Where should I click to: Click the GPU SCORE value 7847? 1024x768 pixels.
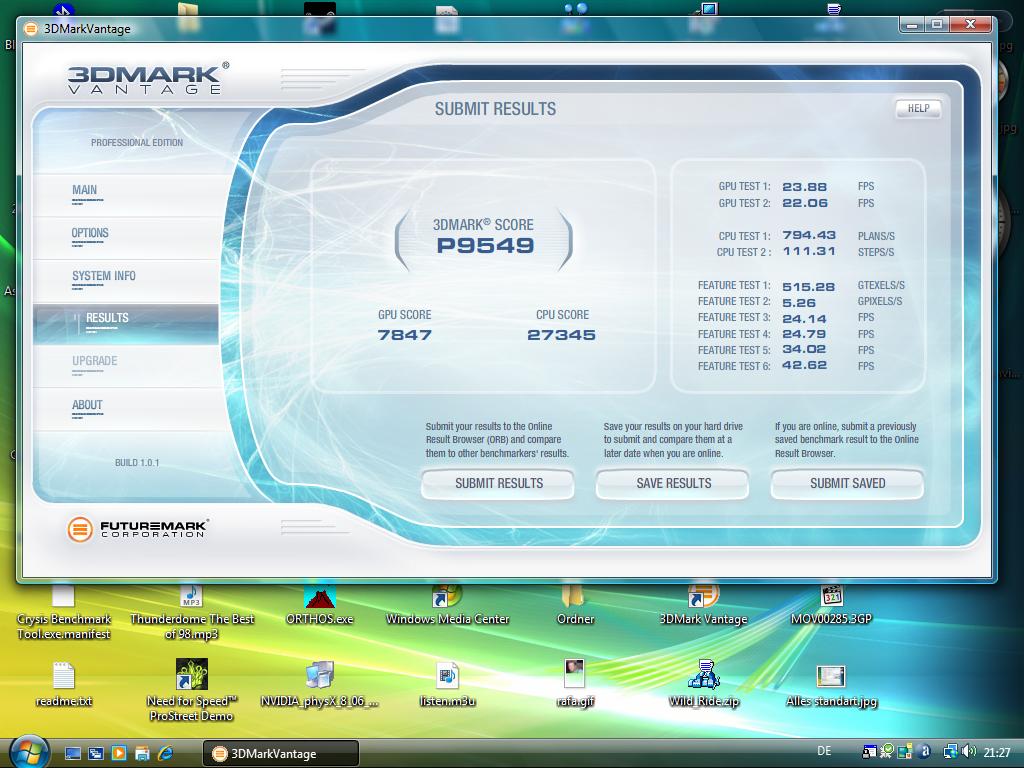click(404, 335)
